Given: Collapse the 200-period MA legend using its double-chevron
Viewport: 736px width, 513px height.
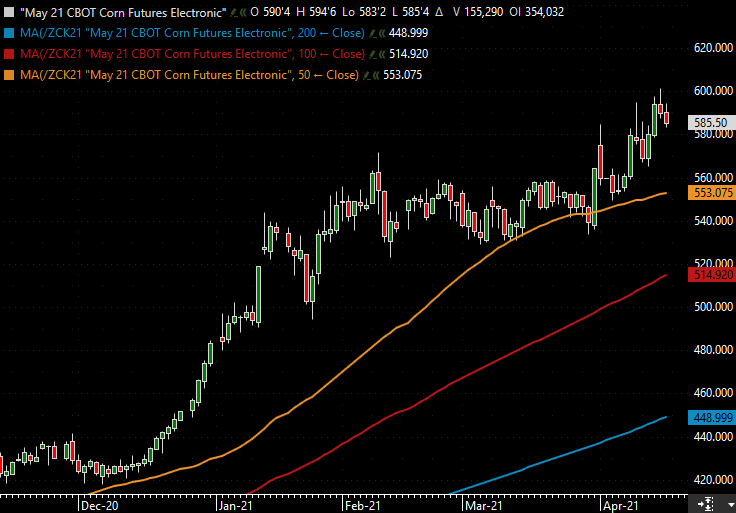Looking at the screenshot, I should (x=381, y=33).
